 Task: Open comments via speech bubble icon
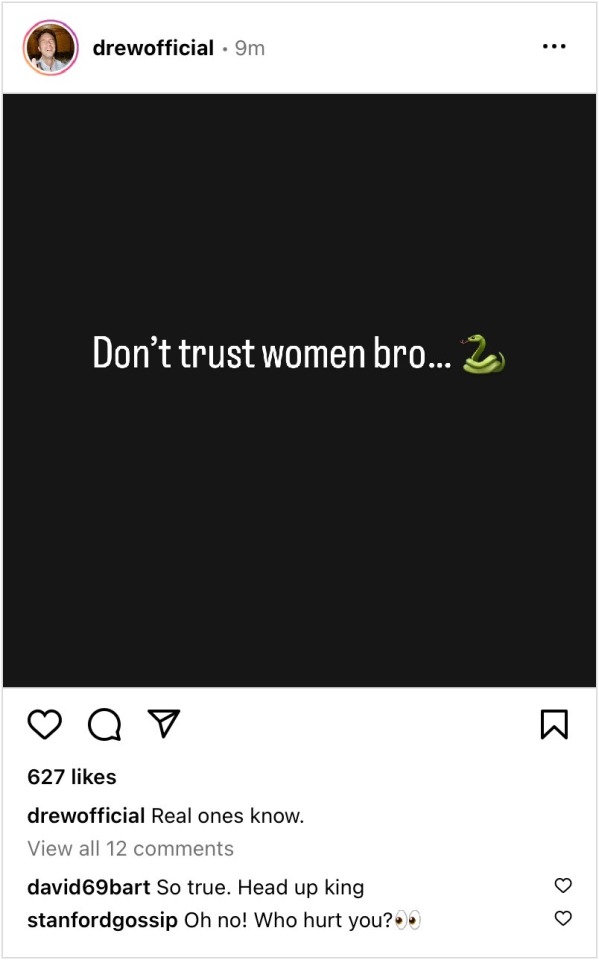[x=104, y=725]
